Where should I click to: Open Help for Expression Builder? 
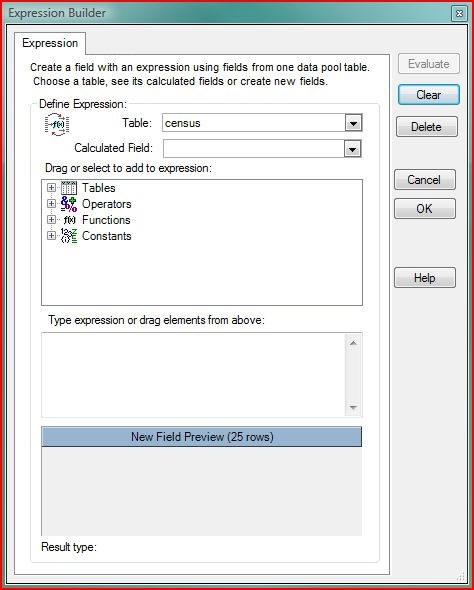click(x=425, y=278)
